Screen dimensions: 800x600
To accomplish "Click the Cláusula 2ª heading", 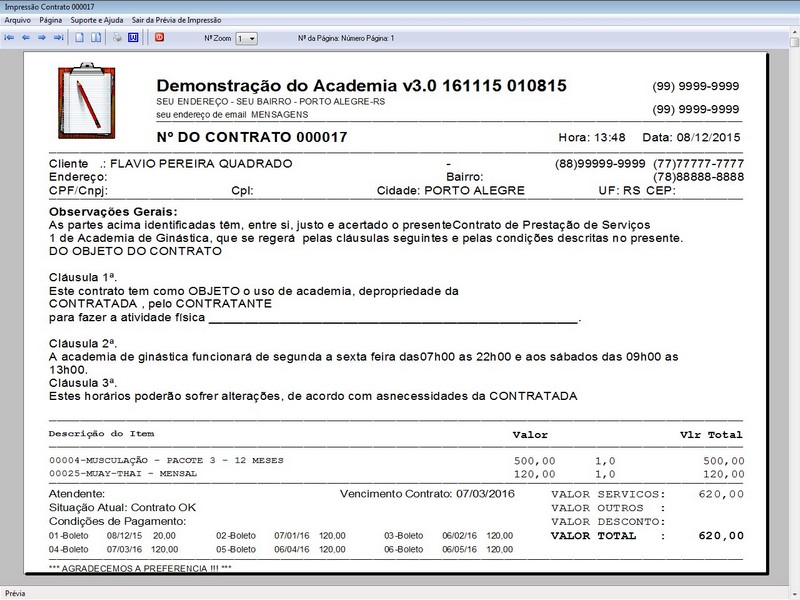I will (83, 343).
